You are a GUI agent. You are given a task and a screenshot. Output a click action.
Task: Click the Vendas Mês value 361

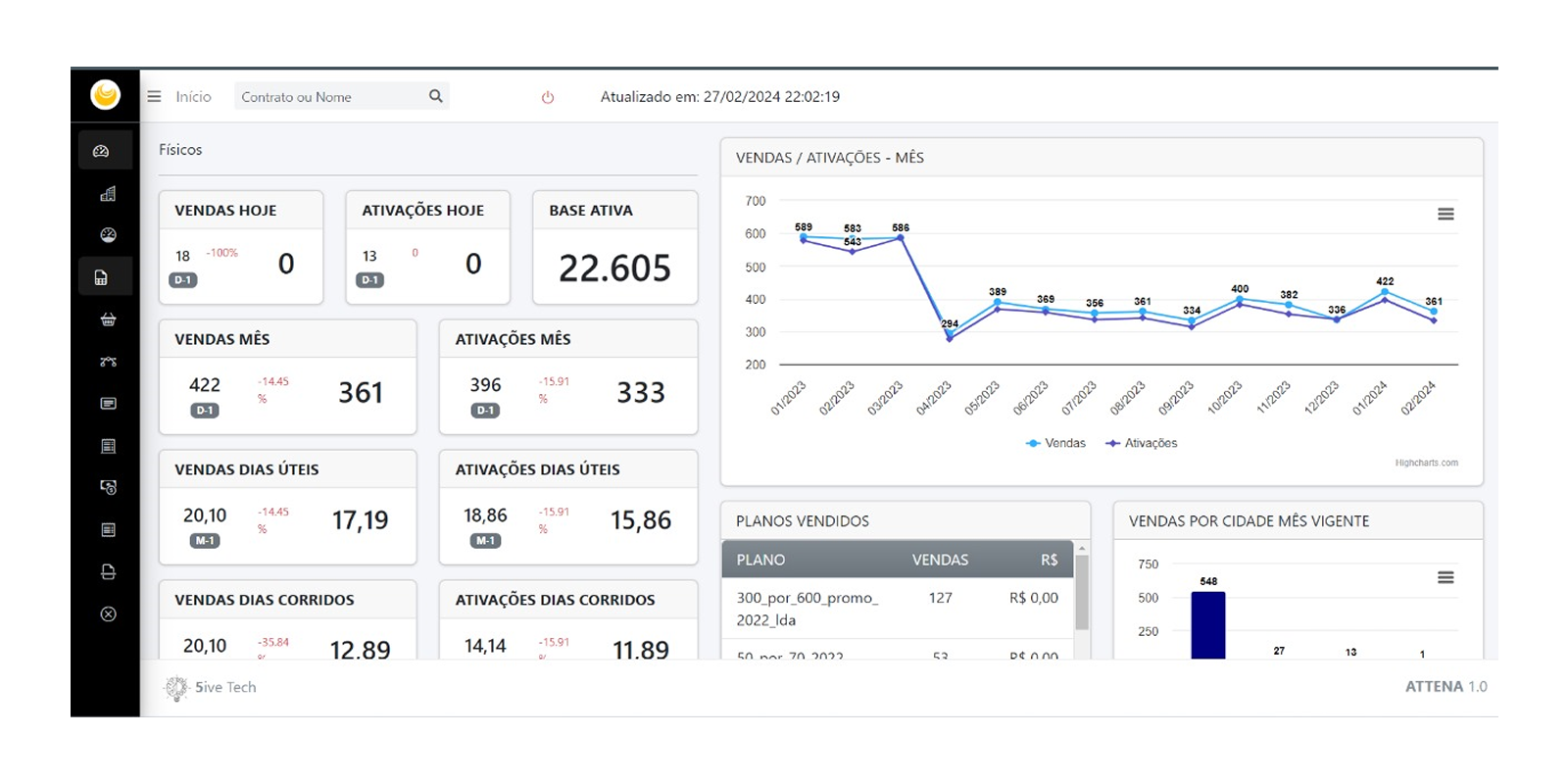pos(361,393)
